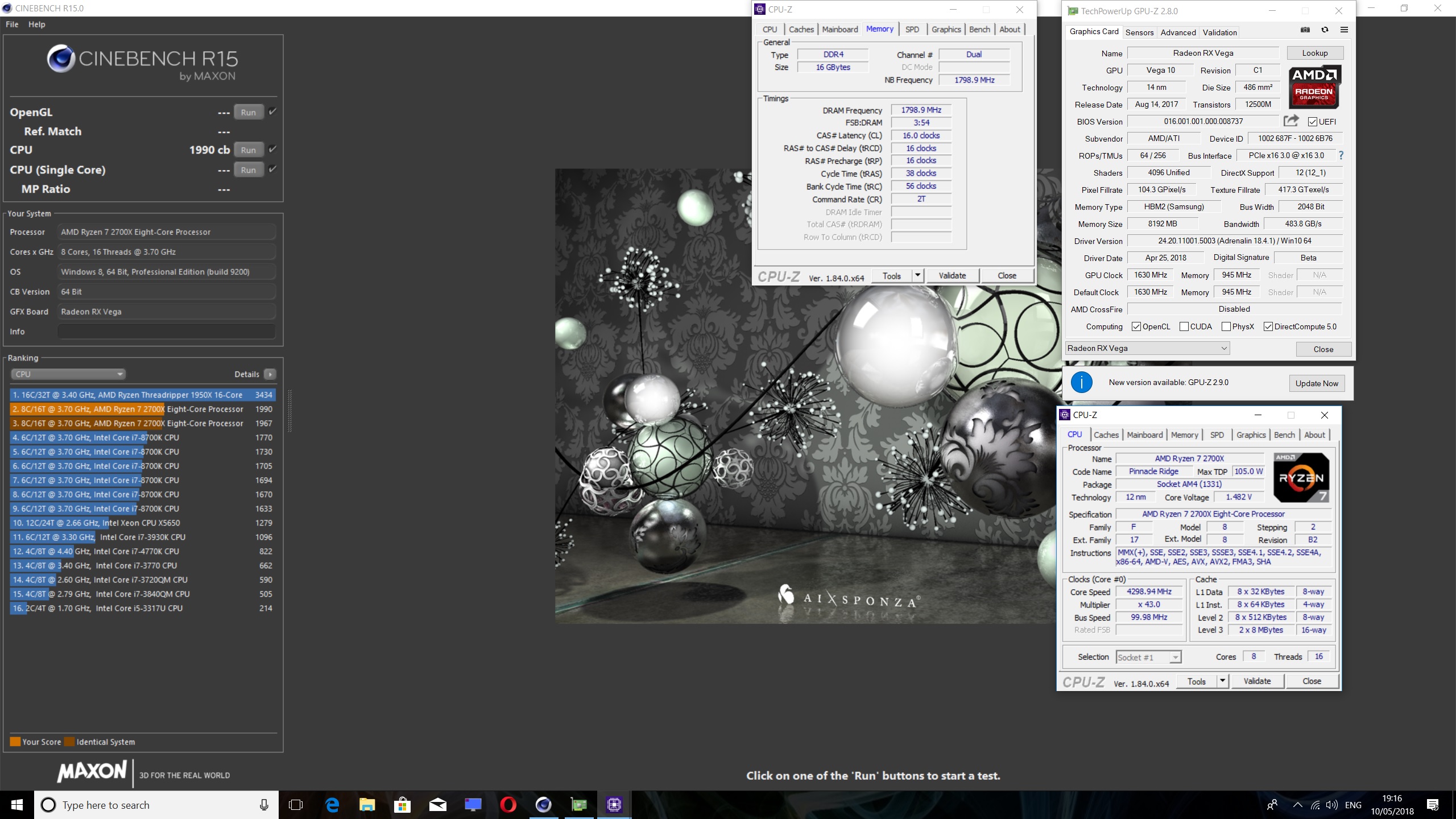Open Microsoft Store from taskbar
The image size is (1456, 819).
[x=403, y=805]
